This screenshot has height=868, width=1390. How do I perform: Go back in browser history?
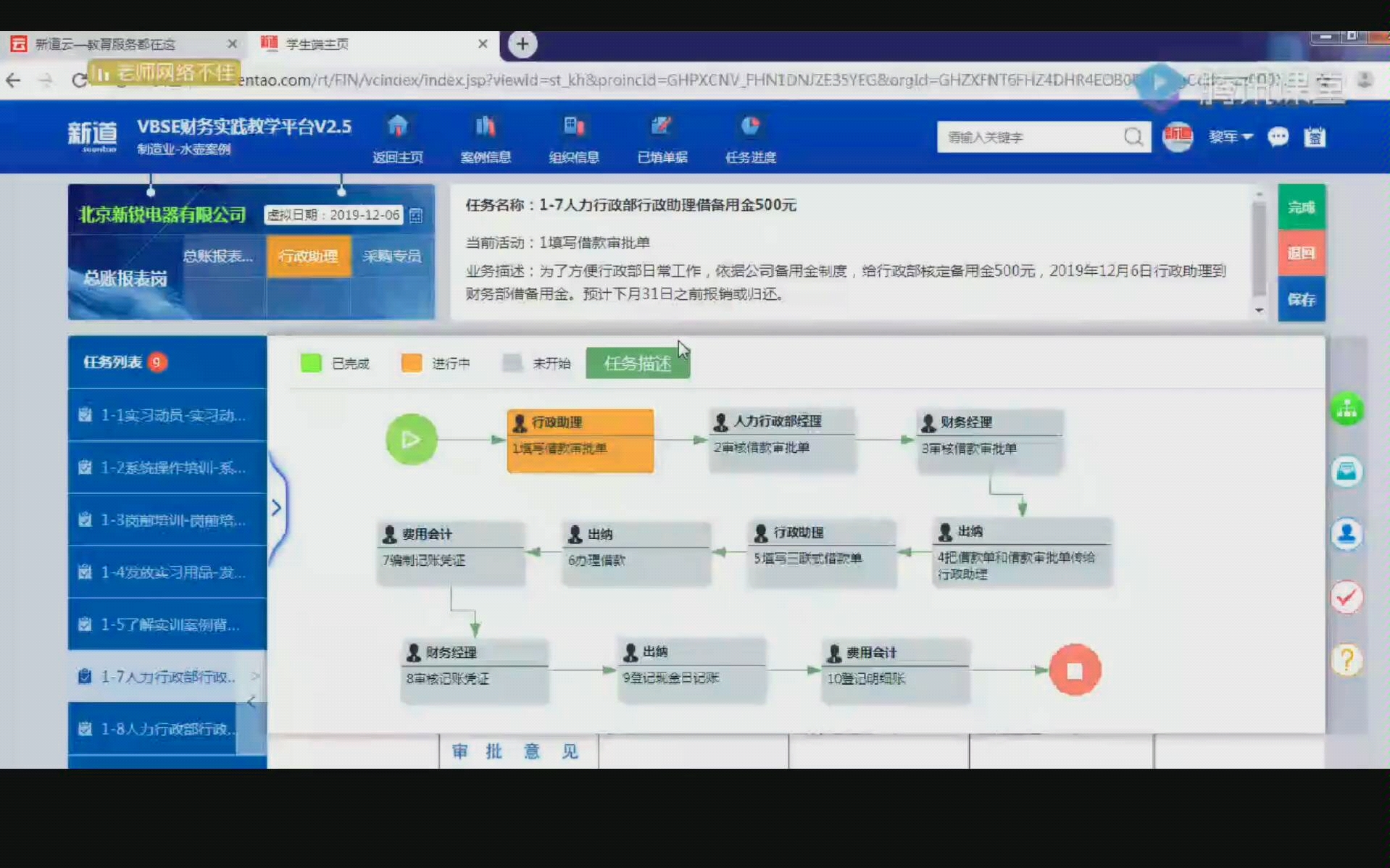click(x=13, y=80)
